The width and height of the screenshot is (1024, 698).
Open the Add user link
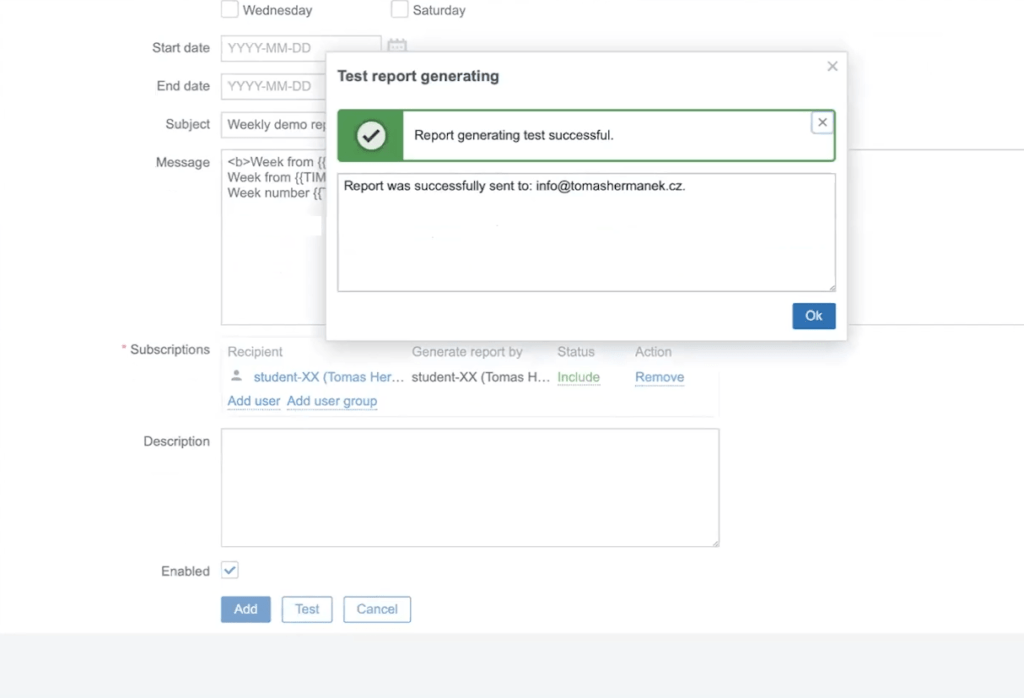click(x=254, y=401)
